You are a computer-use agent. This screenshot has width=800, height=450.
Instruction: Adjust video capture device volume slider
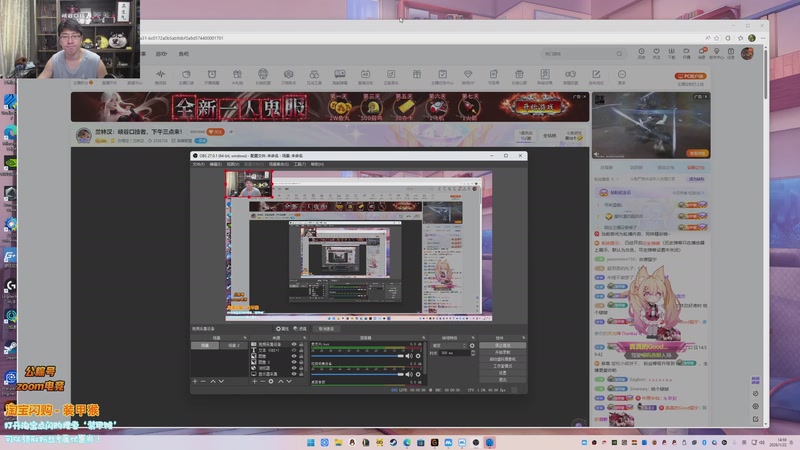[357, 374]
